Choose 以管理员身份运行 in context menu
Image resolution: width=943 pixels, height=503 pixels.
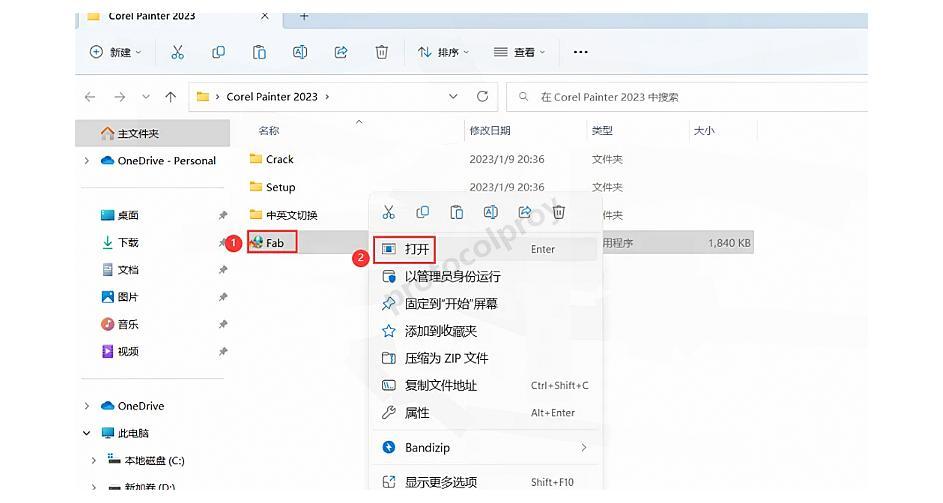point(485,277)
